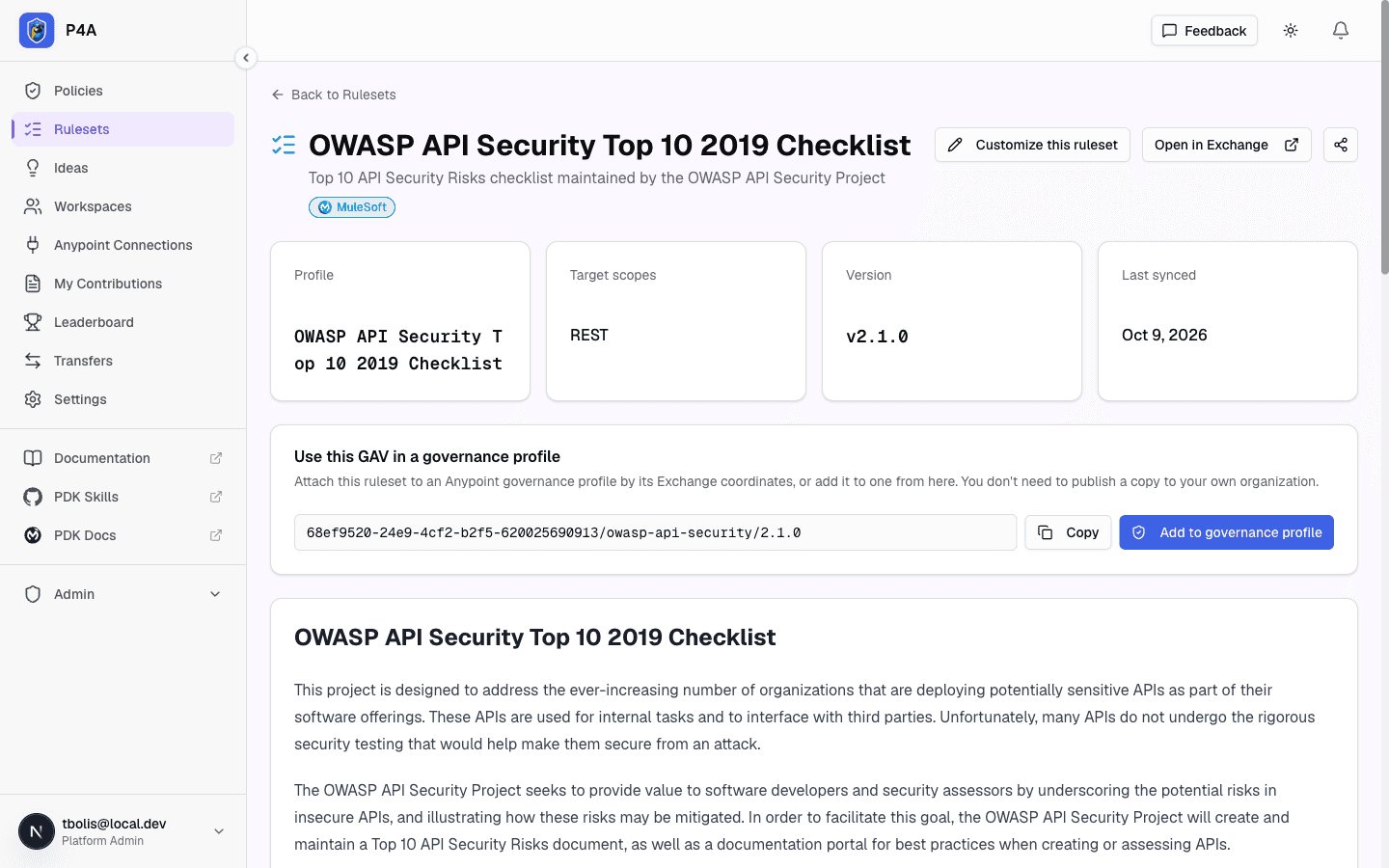Toggle light/dark theme sun icon

coord(1291,31)
